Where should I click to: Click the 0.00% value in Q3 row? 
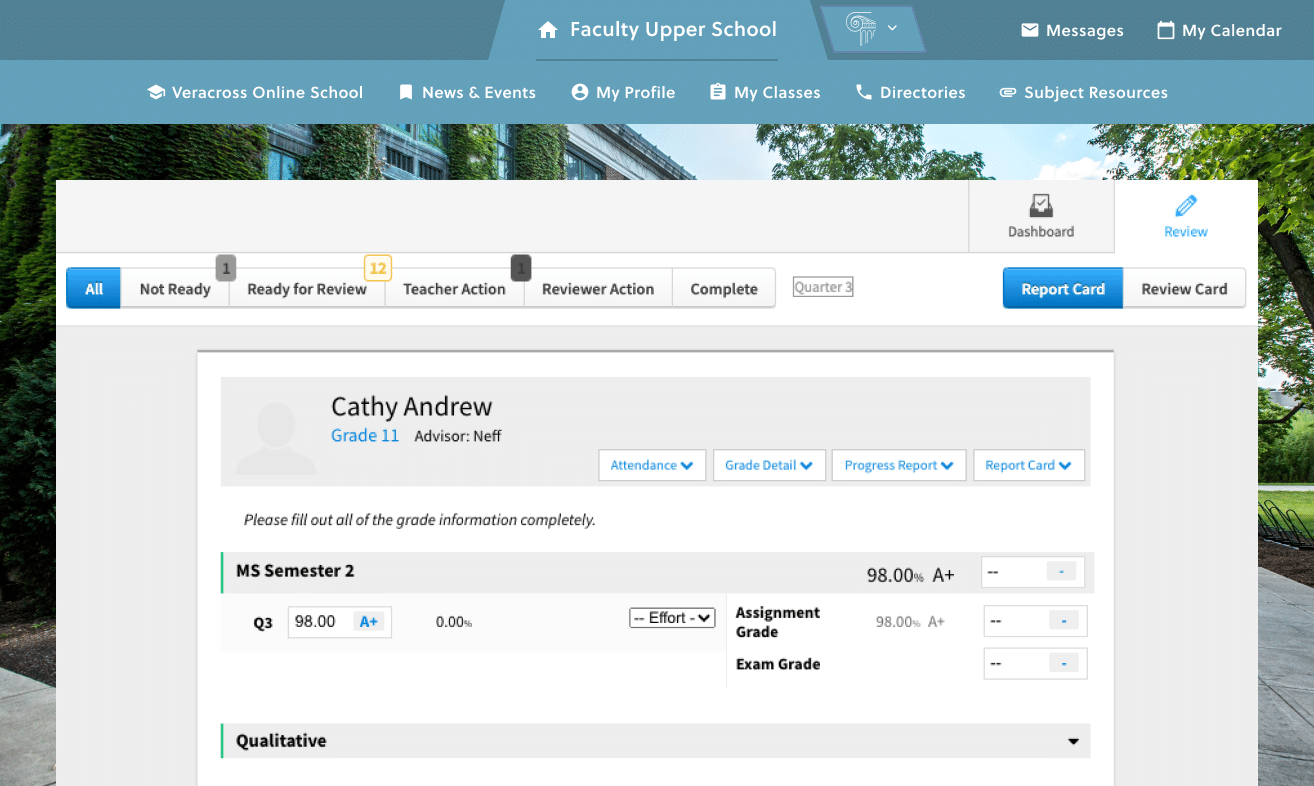454,622
